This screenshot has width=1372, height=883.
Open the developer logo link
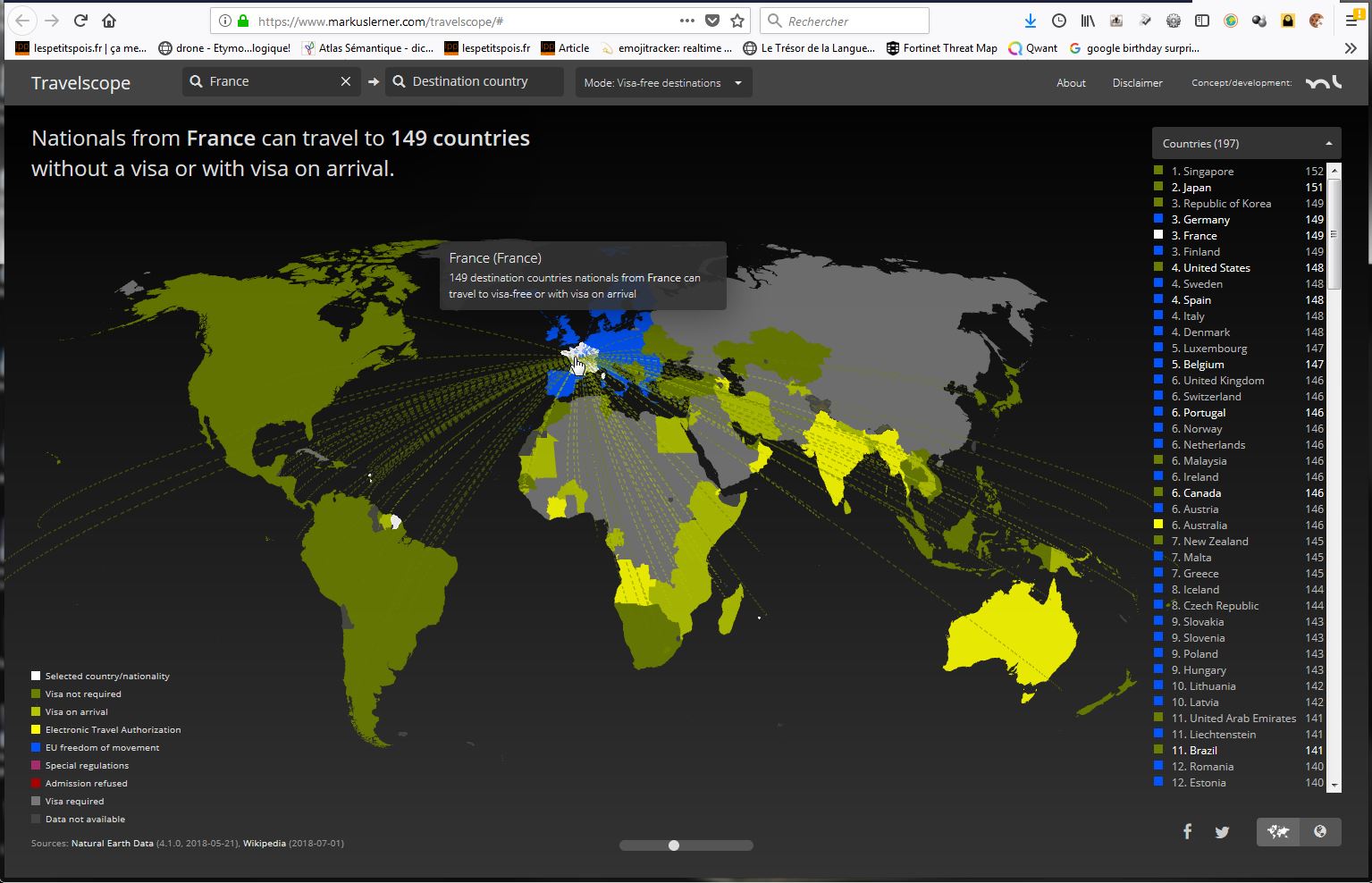click(1323, 82)
